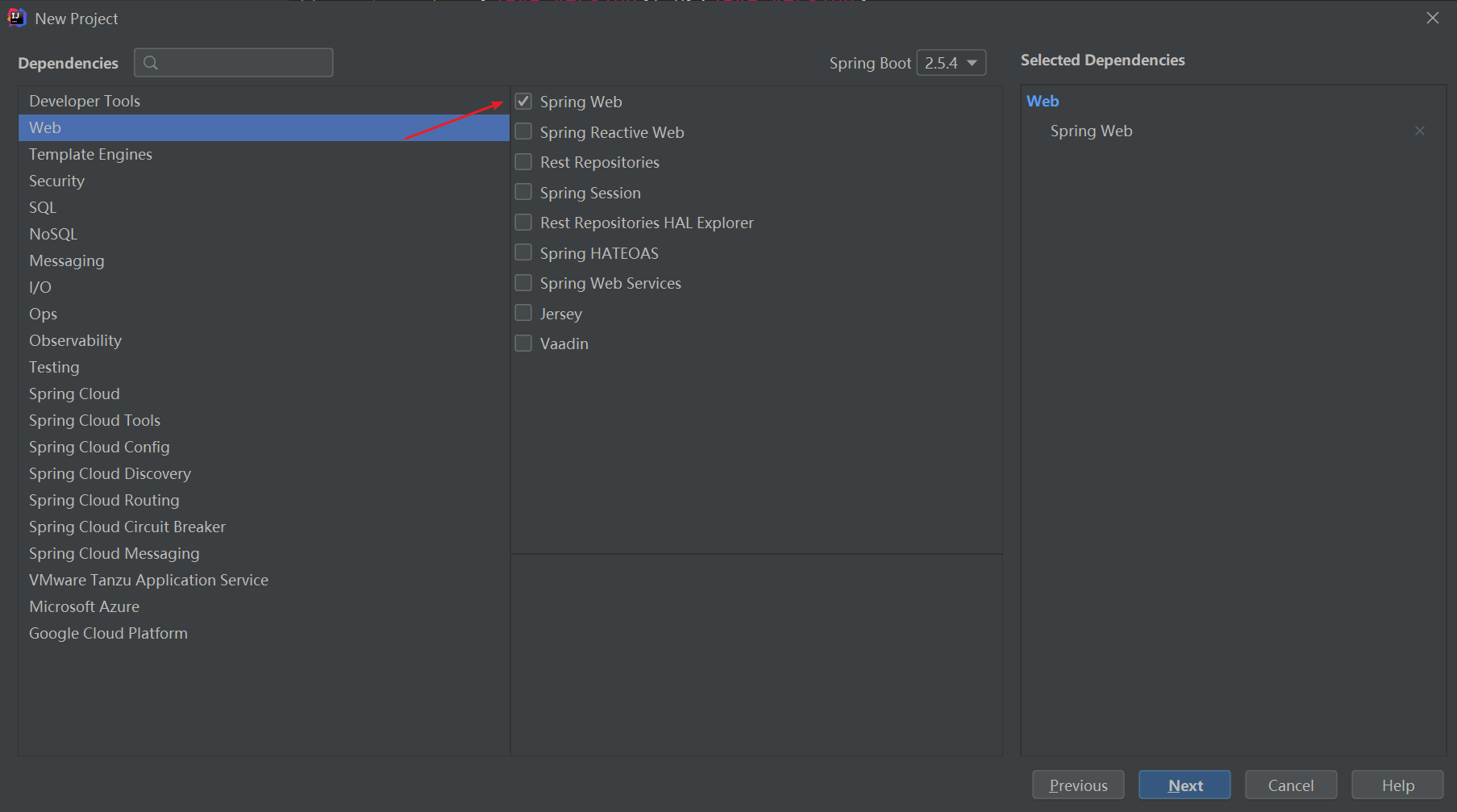
Task: Select Spring Cloud Routing category
Action: tap(264, 500)
